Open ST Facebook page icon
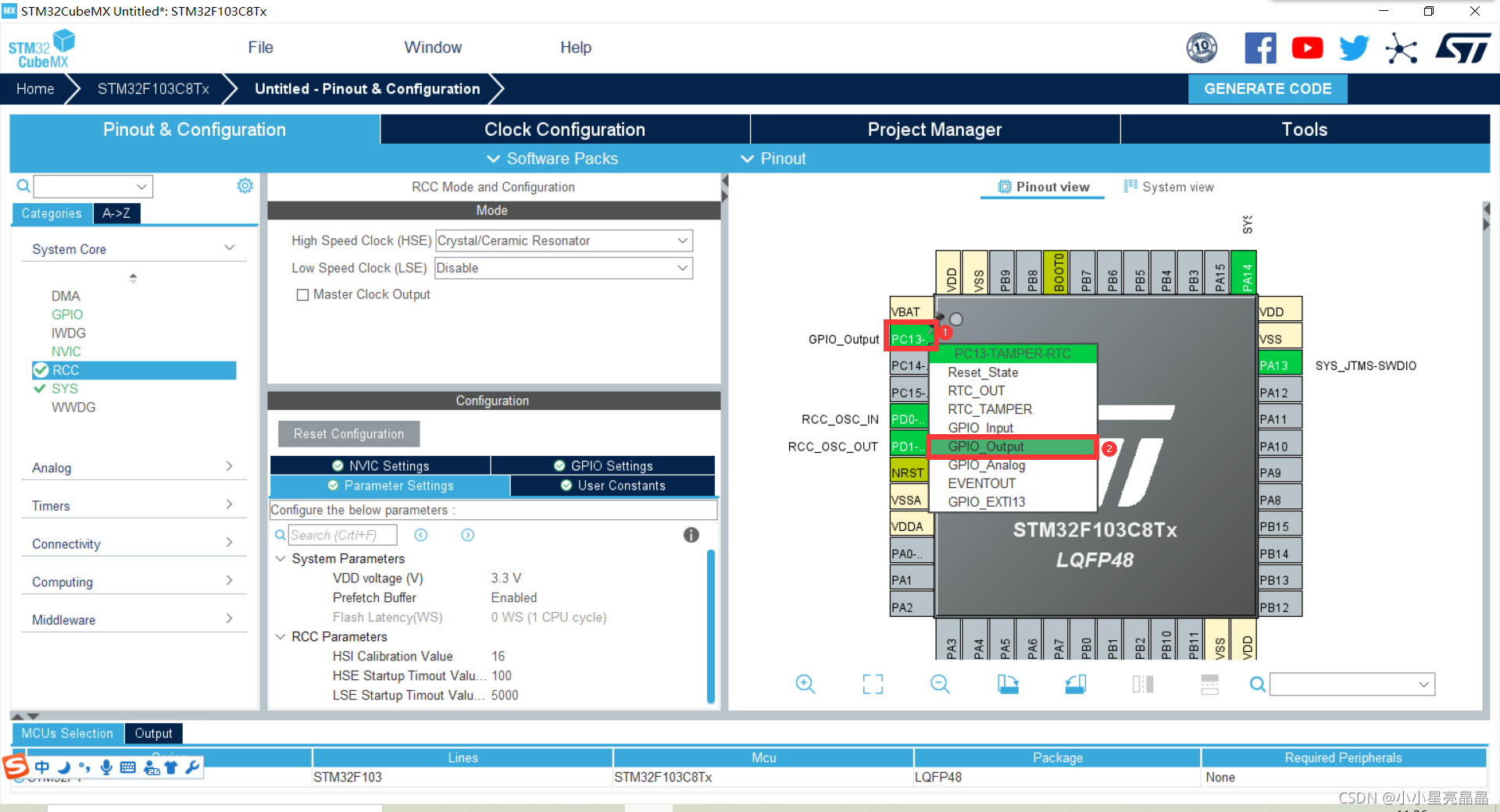The width and height of the screenshot is (1500, 812). (1260, 48)
